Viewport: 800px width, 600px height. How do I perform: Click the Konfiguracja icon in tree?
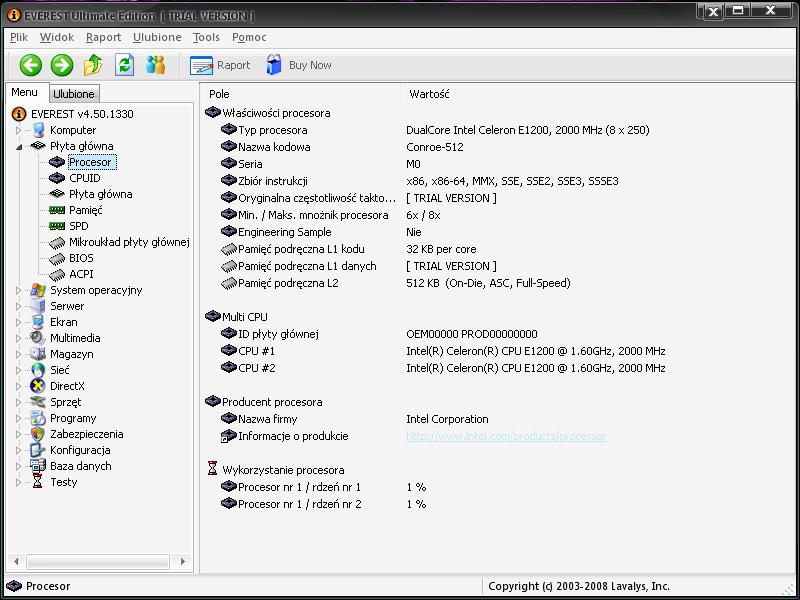click(38, 450)
